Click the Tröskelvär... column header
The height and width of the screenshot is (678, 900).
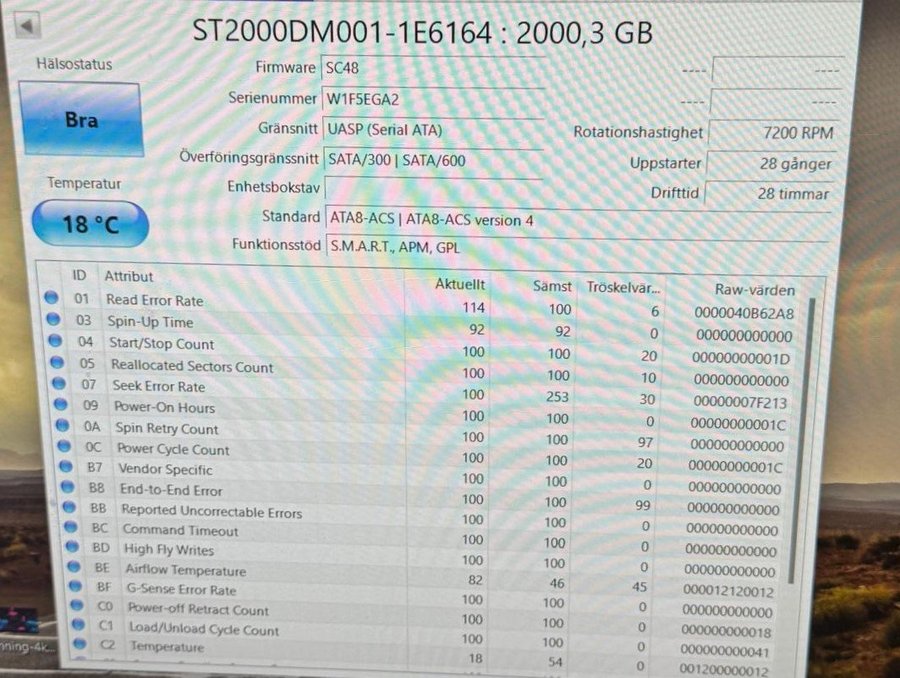pos(623,287)
